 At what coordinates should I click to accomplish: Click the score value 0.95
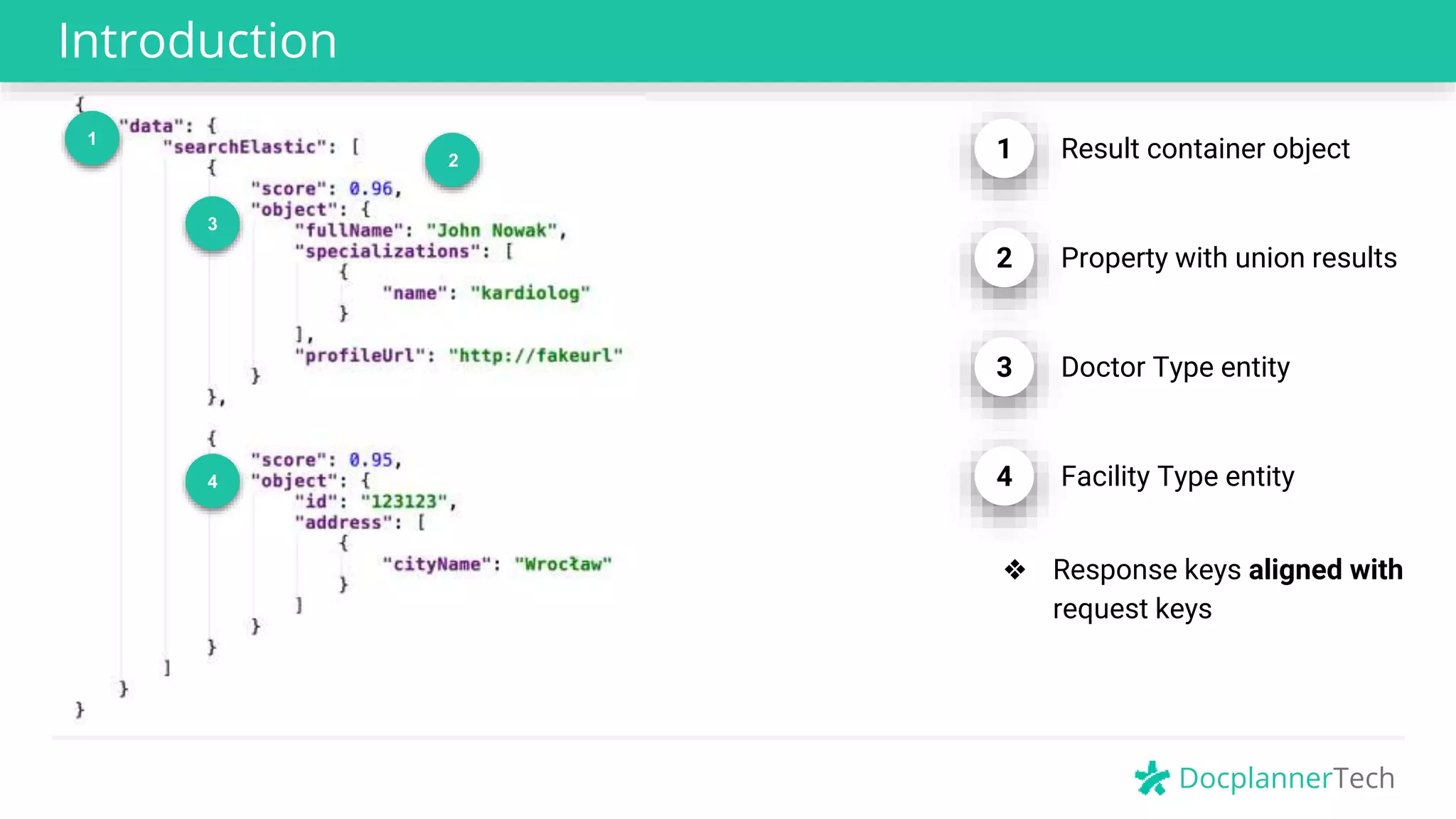(370, 460)
